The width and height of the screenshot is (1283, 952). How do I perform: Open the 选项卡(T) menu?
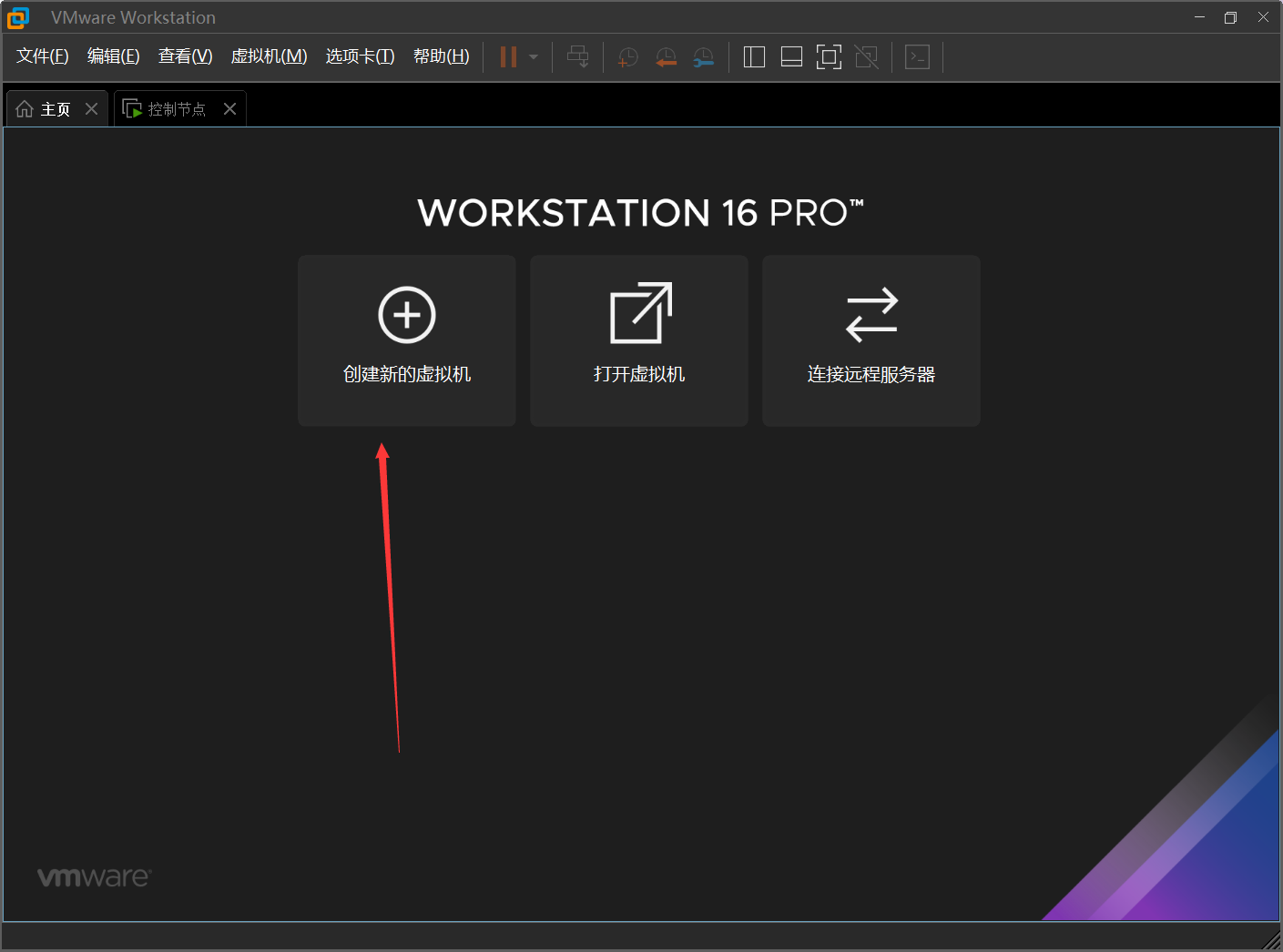pos(361,56)
